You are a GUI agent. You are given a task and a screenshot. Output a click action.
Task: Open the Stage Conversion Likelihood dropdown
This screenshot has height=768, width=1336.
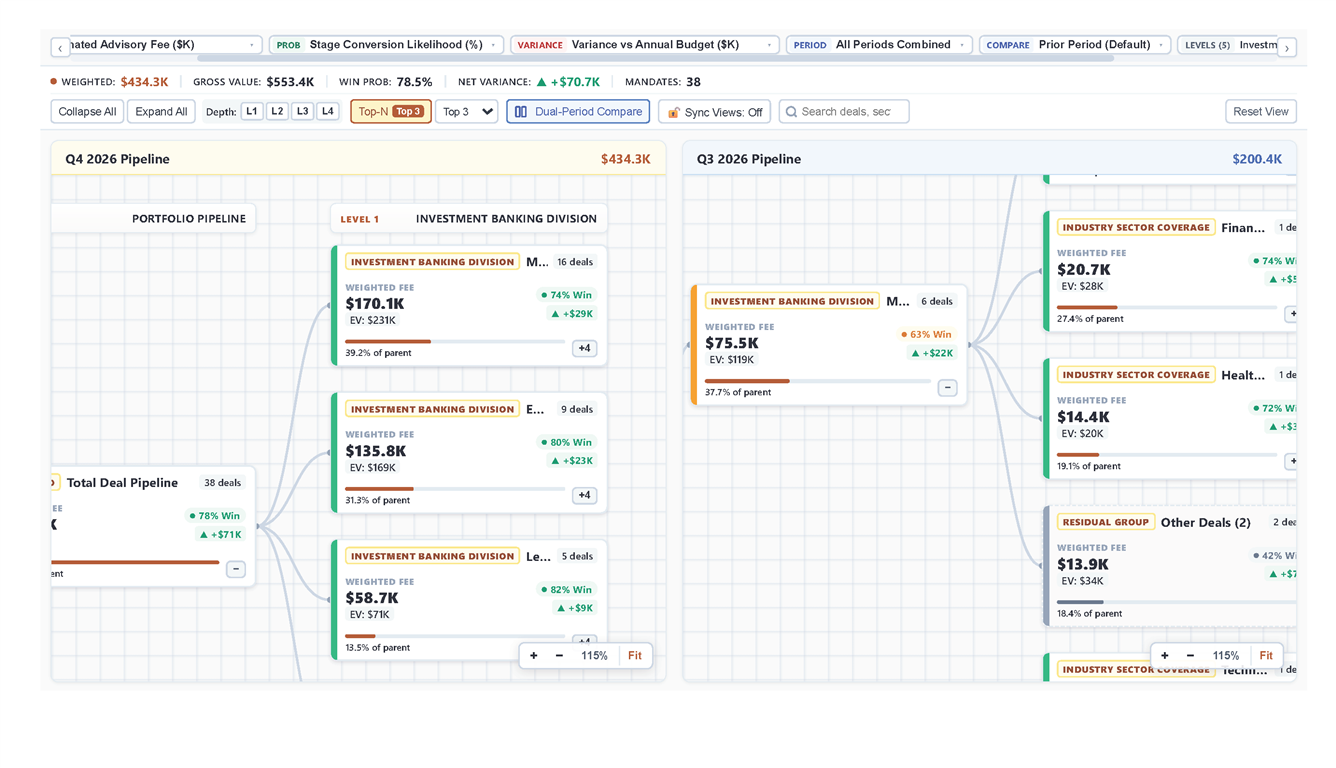(386, 45)
